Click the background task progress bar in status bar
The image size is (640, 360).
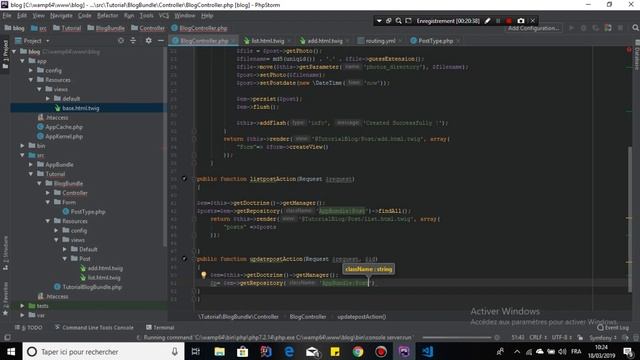point(457,338)
